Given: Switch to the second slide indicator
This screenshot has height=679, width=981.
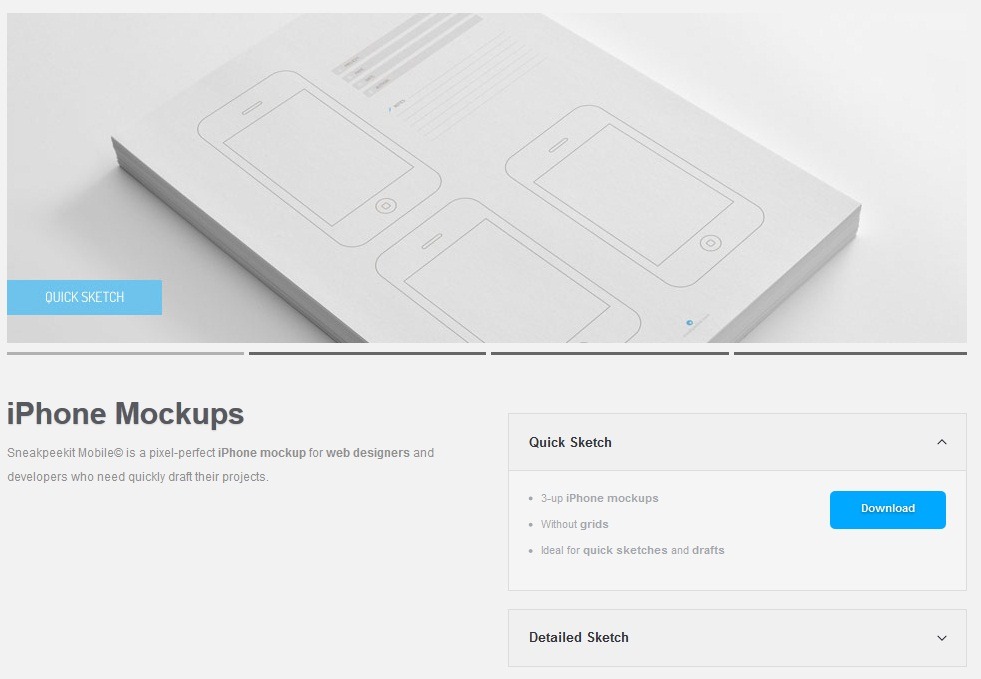Looking at the screenshot, I should 367,354.
